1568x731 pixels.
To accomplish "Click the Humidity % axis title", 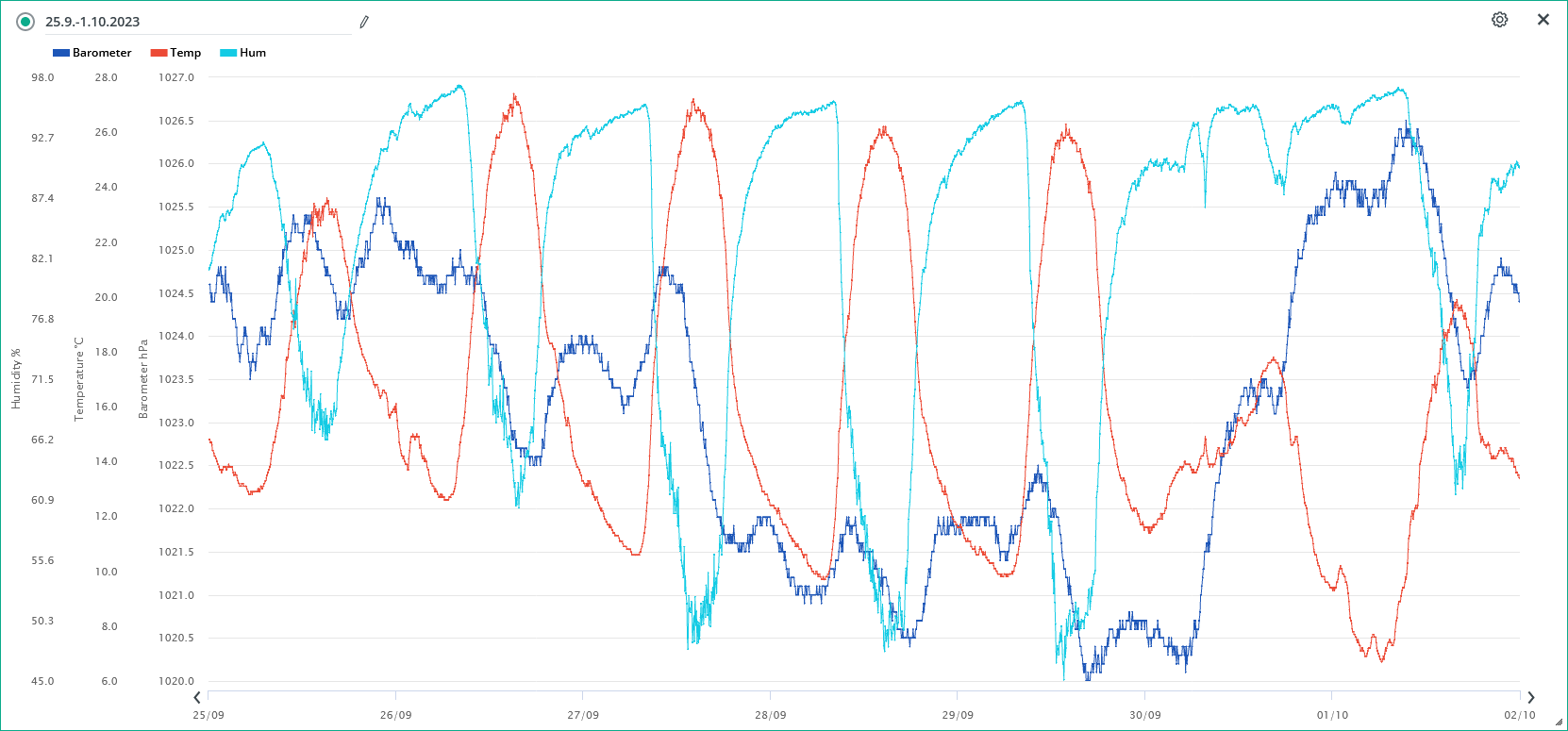I will point(16,379).
